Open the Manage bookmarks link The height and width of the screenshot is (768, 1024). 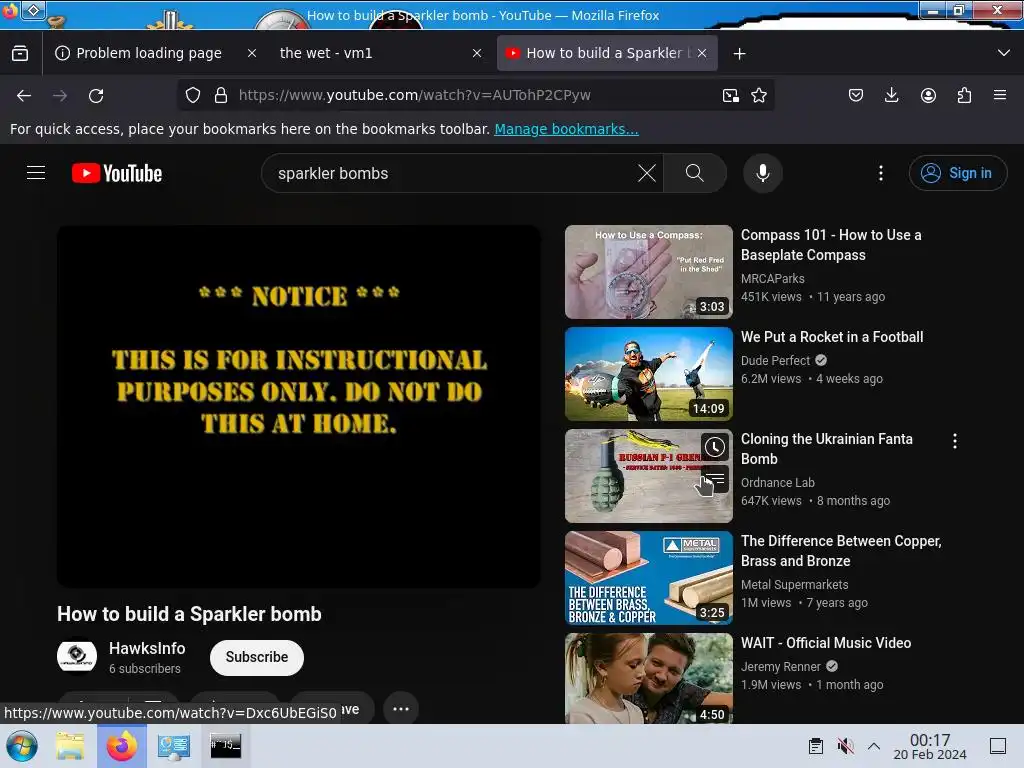[x=566, y=129]
